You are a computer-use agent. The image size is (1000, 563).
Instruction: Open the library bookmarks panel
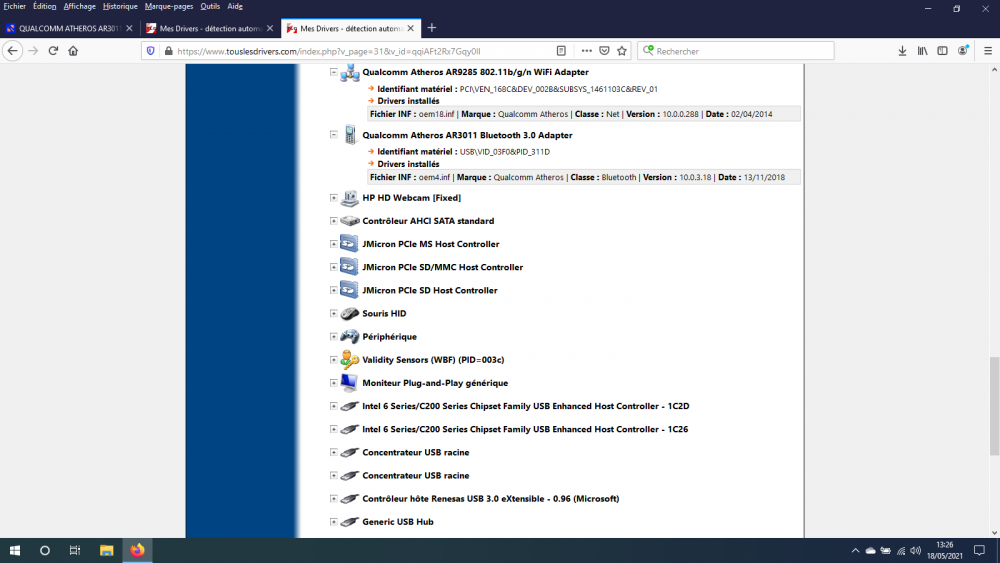coord(923,51)
